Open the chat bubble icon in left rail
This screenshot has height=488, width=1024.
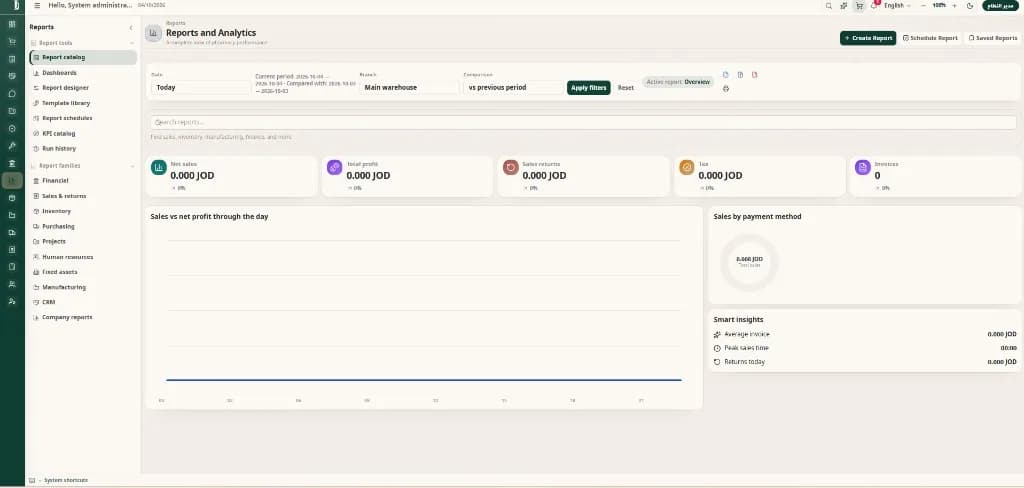point(12,93)
